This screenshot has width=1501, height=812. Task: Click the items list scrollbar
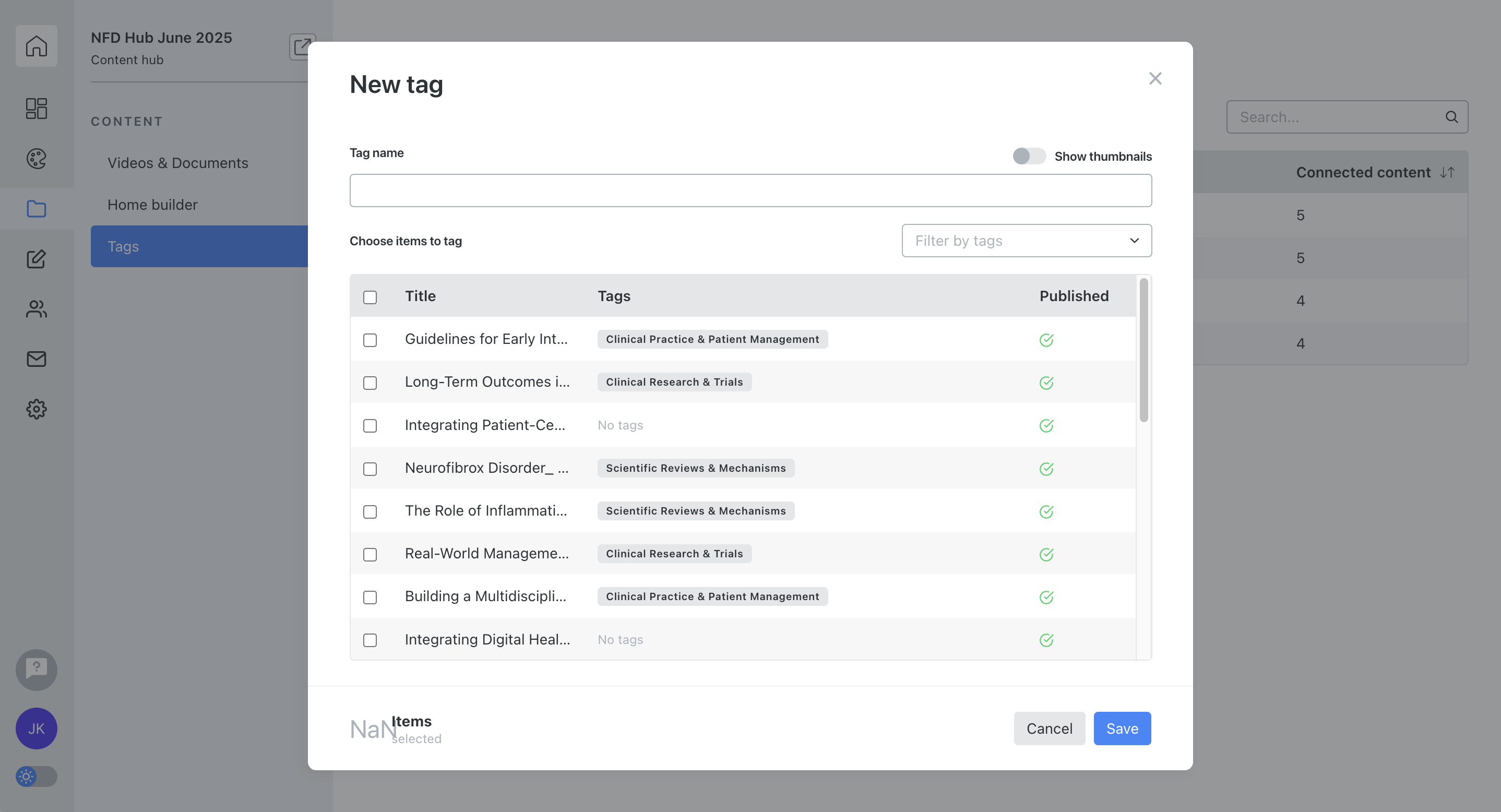(x=1144, y=350)
